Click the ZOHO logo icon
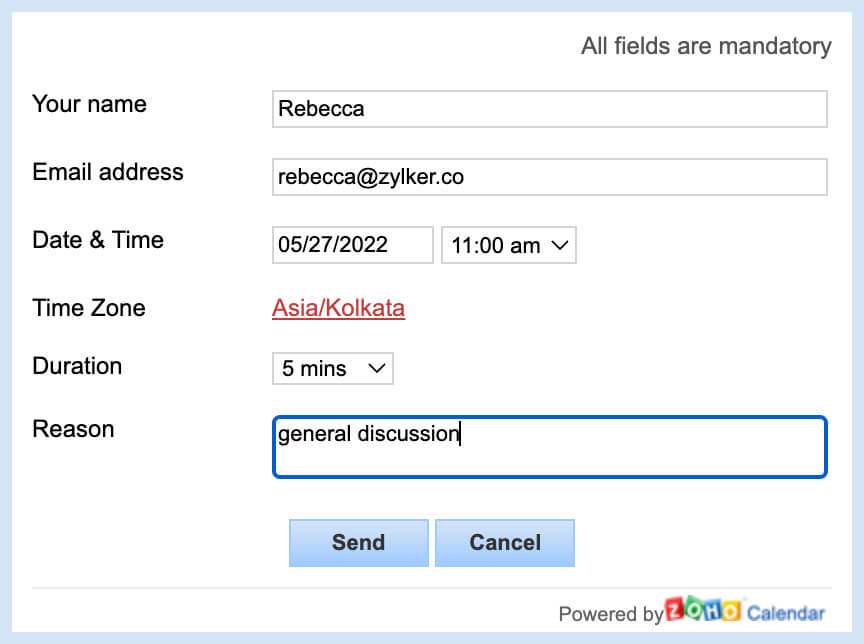Viewport: 864px width, 644px height. (703, 611)
